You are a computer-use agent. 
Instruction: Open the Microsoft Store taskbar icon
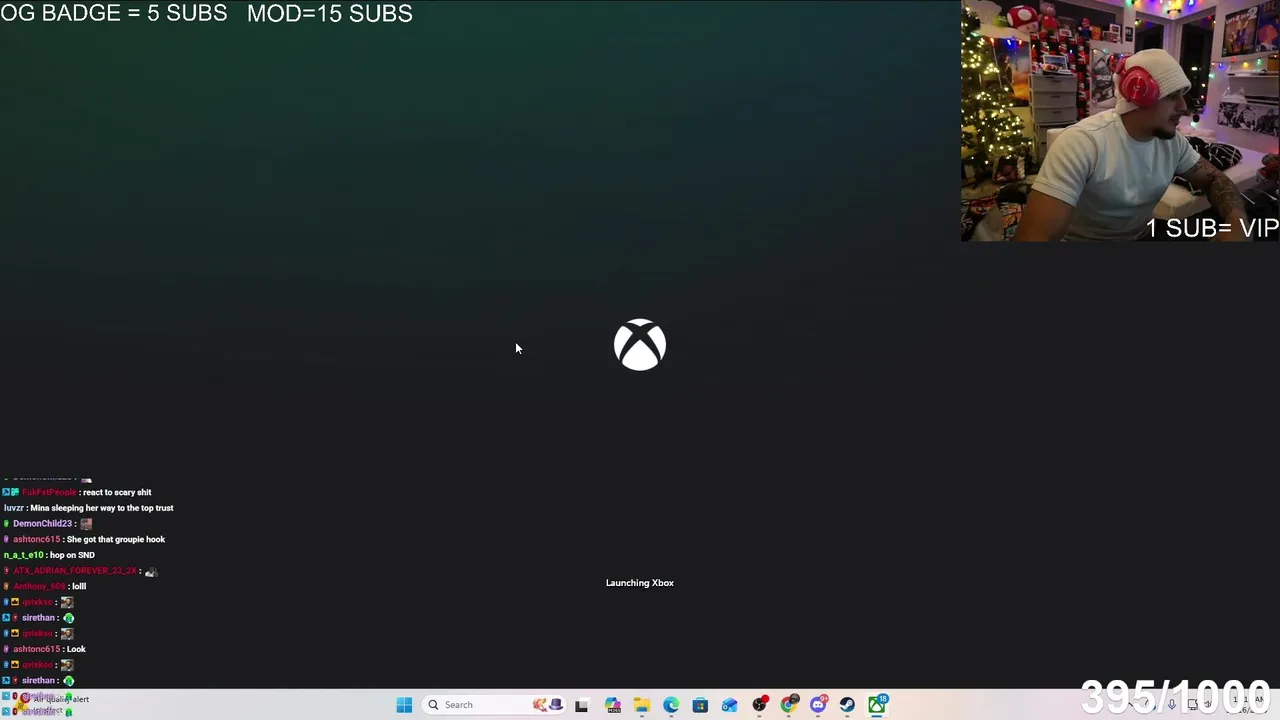700,705
